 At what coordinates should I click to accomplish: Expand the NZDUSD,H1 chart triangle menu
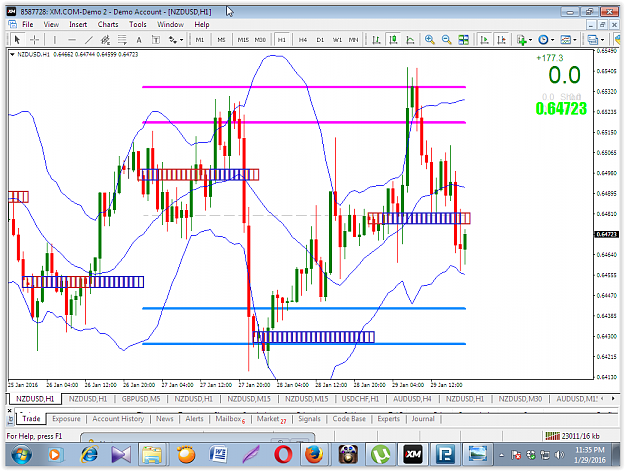coord(12,54)
